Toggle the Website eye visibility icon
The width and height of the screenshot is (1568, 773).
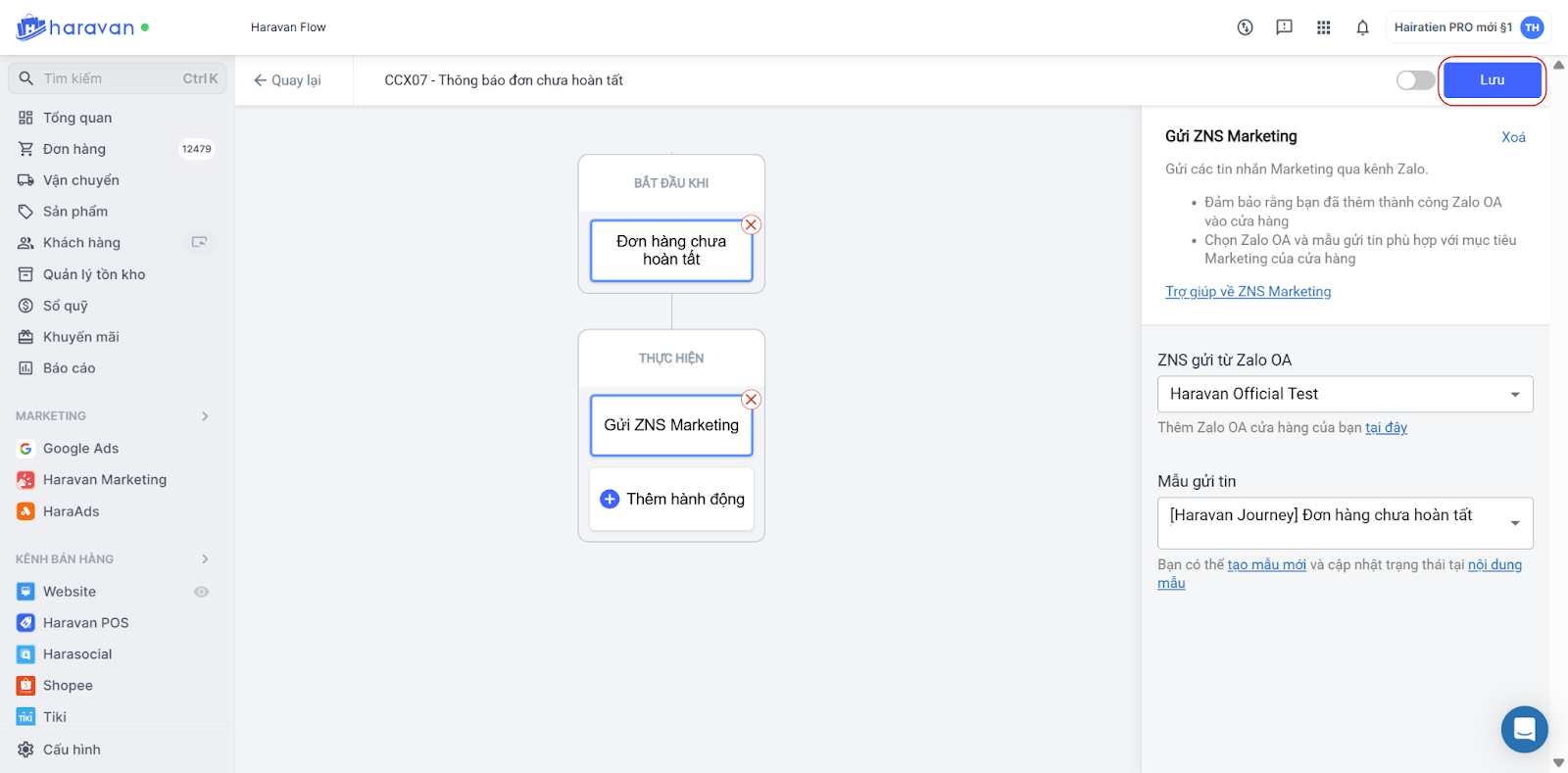click(x=202, y=592)
